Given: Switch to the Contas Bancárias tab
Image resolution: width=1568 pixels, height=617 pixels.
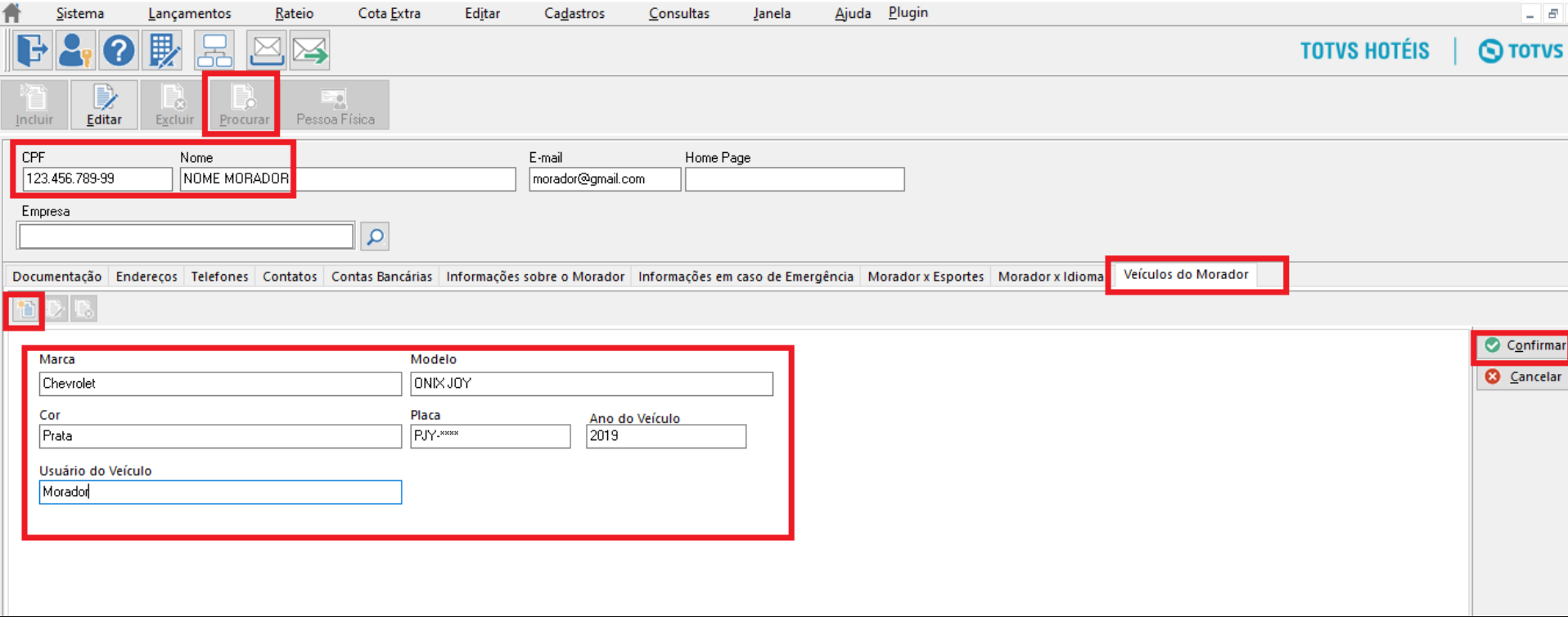Looking at the screenshot, I should coord(381,277).
